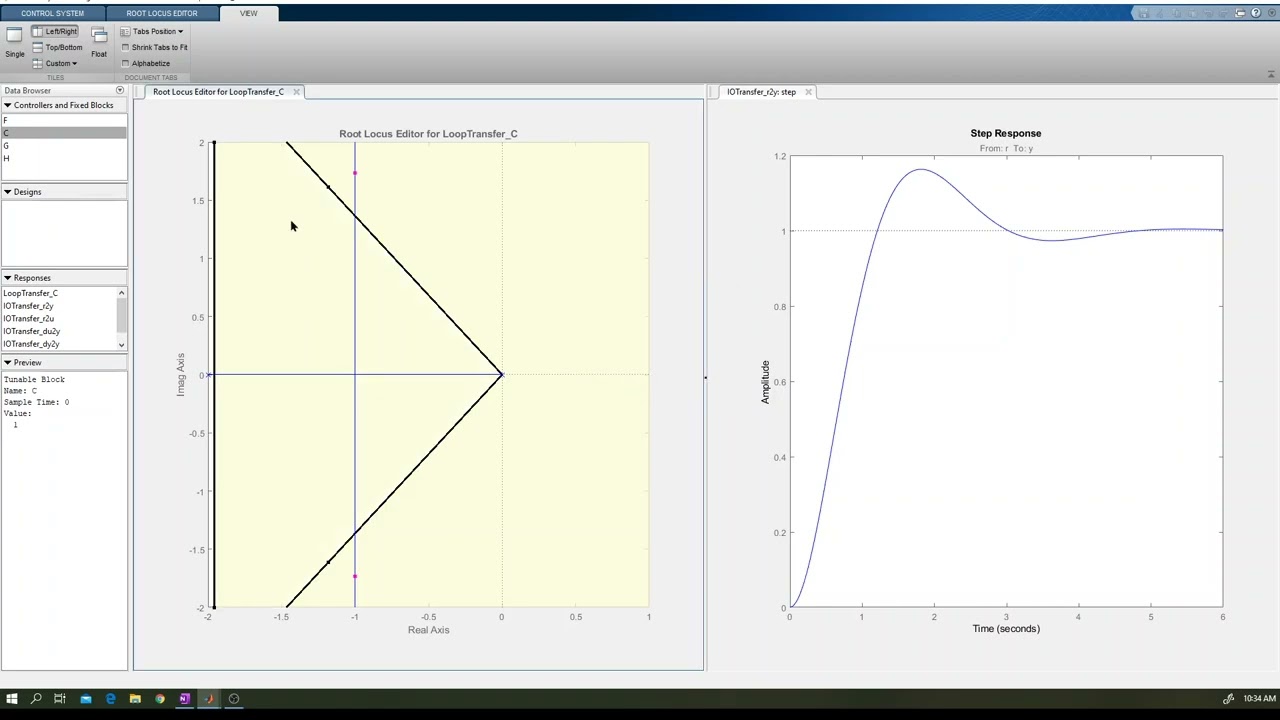Select LoopTransfer_C response
1280x720 pixels.
[59, 293]
